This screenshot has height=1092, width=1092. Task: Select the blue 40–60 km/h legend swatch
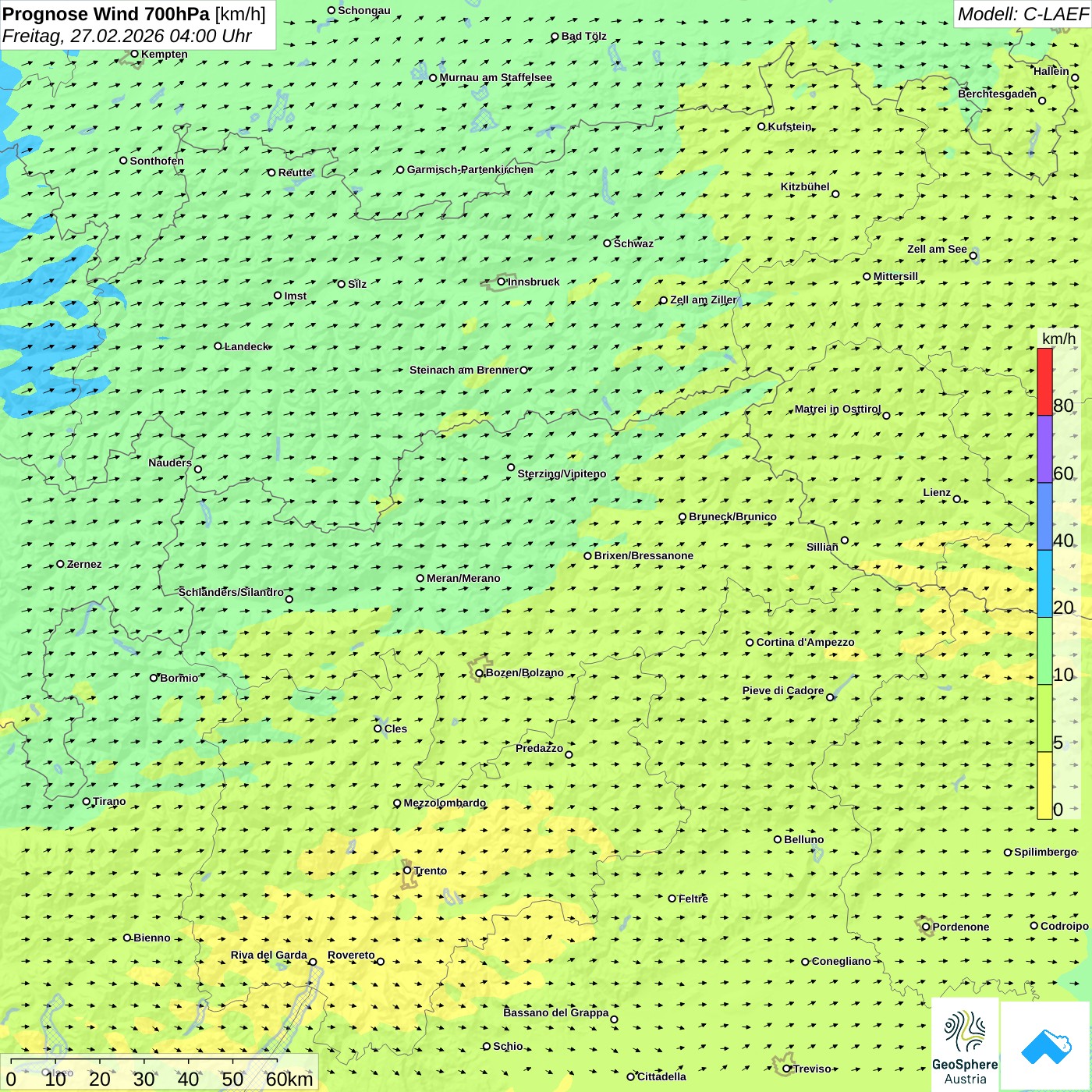tap(1044, 516)
